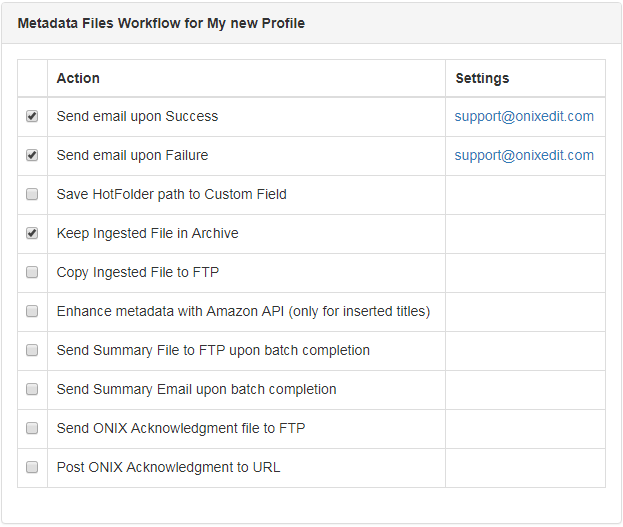This screenshot has width=623, height=527.
Task: Enable Send ONIX Acknowledgment file to FTP
Action: [x=32, y=428]
